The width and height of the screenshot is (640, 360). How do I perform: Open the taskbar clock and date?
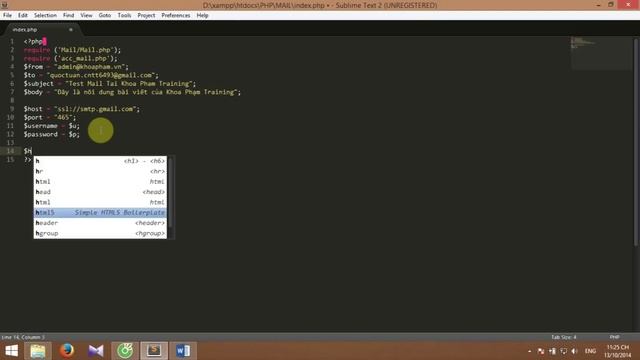click(x=618, y=351)
